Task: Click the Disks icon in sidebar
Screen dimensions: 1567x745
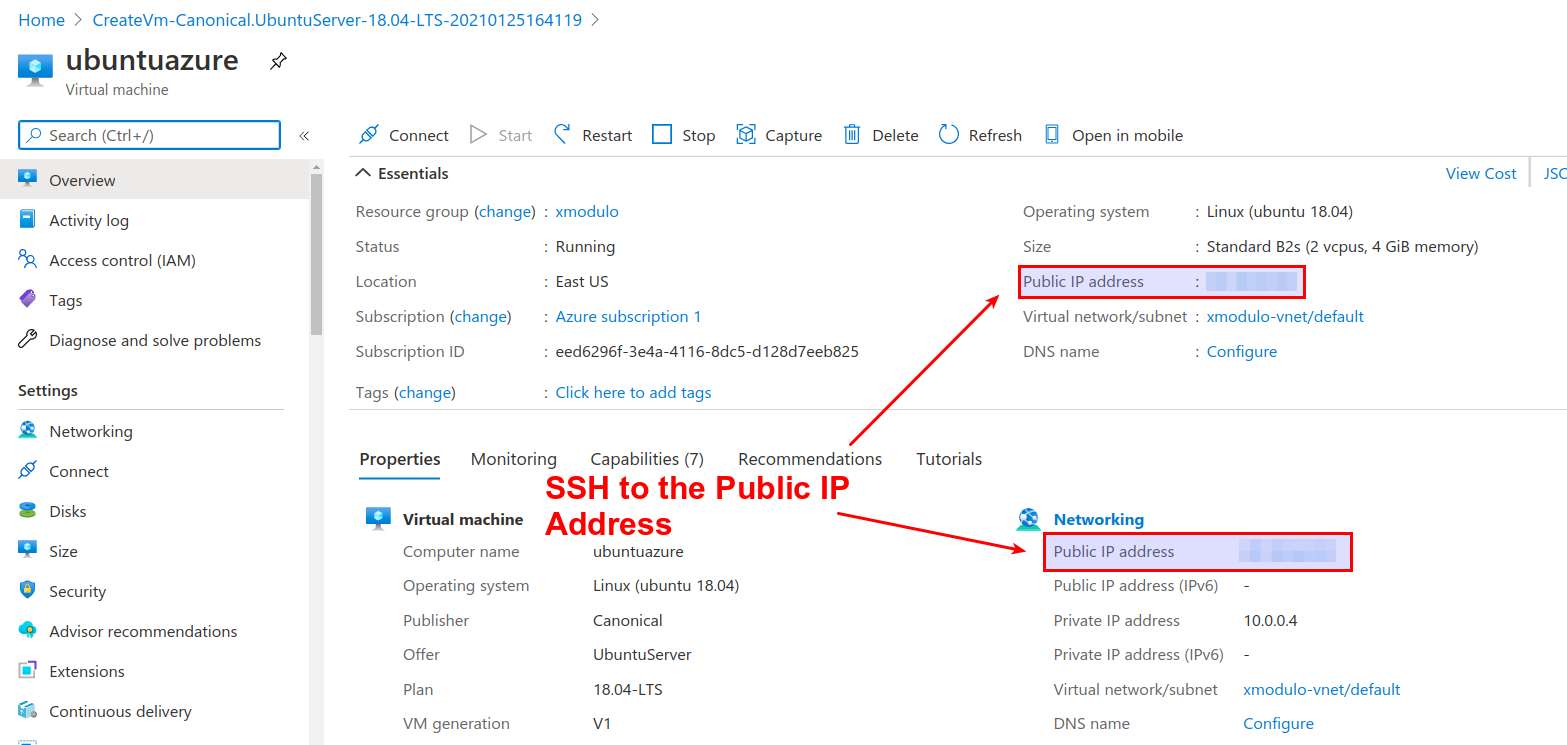Action: coord(28,511)
